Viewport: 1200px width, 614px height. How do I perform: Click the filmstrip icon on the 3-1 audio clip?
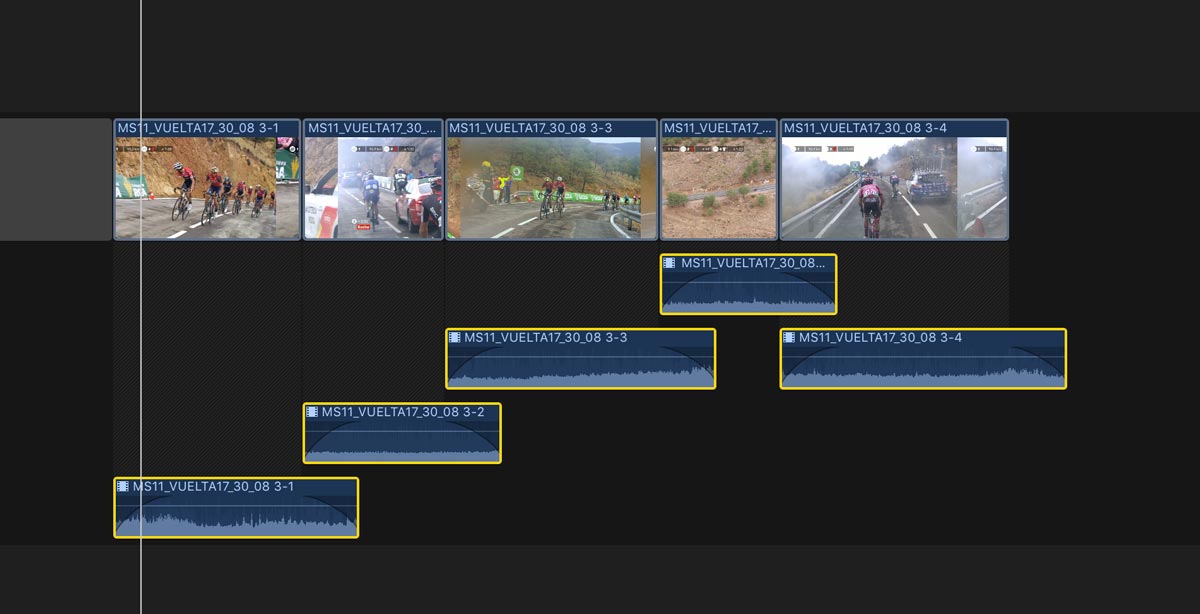coord(123,487)
